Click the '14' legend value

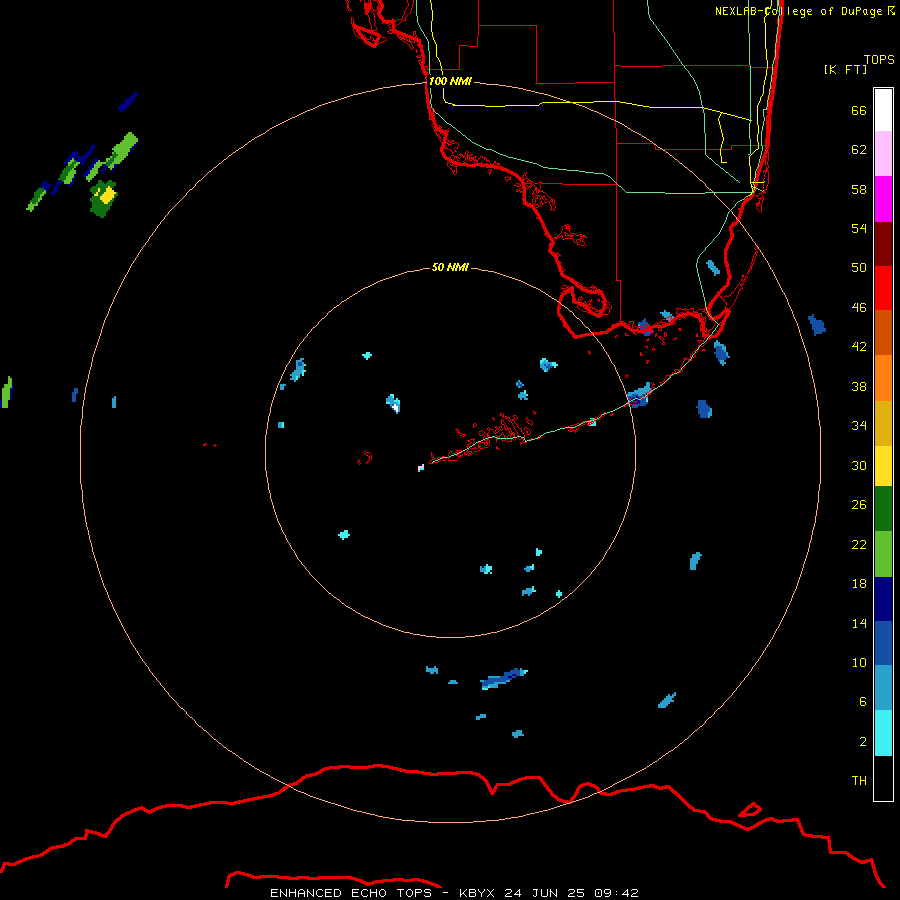point(859,623)
